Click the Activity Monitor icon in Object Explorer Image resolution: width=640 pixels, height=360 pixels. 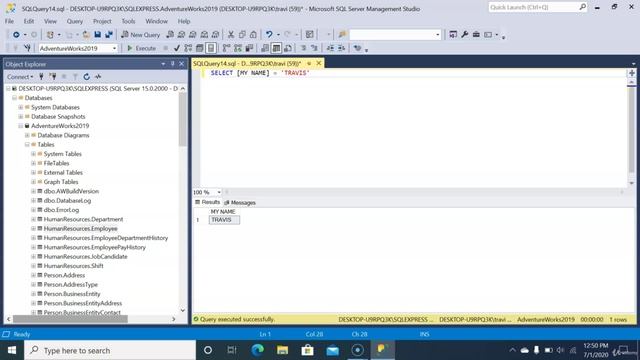pyautogui.click(x=98, y=77)
